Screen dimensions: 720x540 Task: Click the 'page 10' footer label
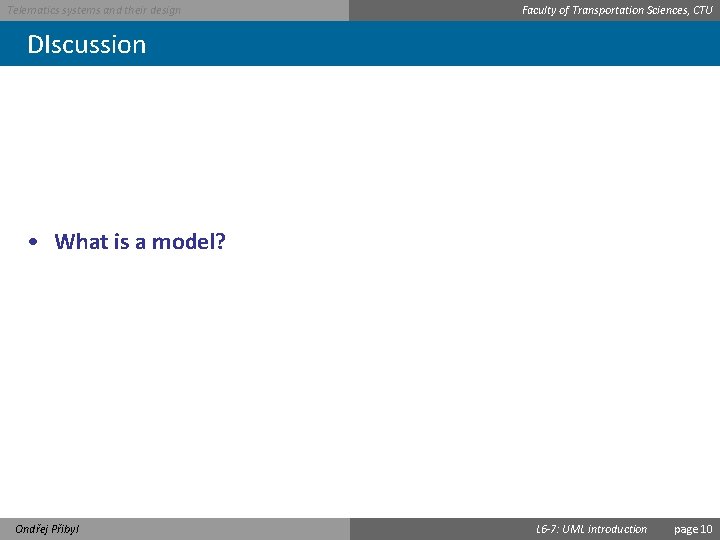tap(693, 529)
